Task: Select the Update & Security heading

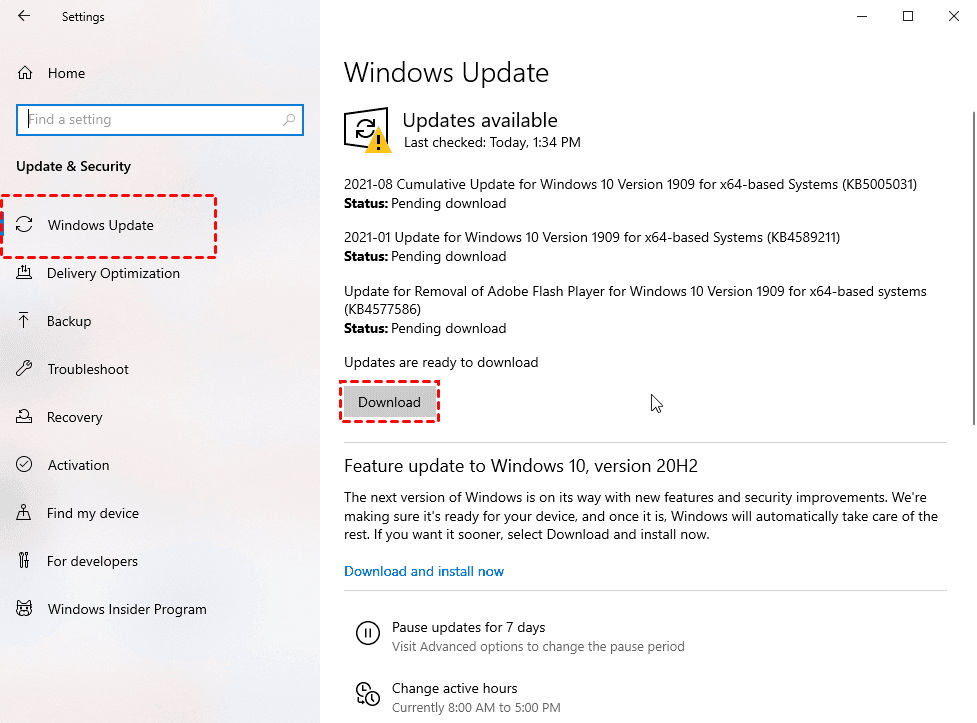Action: [72, 166]
